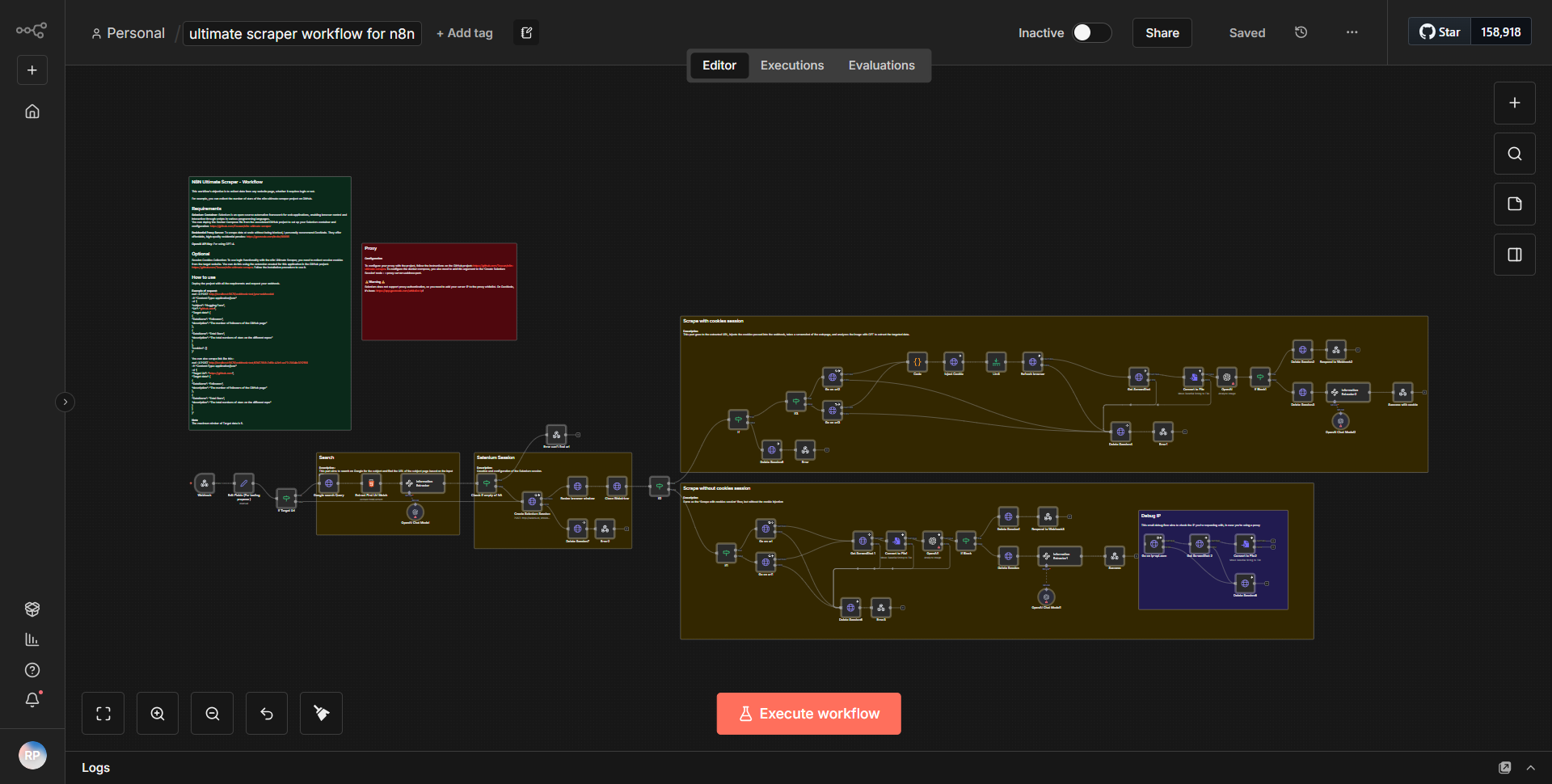
Task: Select the If Target Url node
Action: (x=286, y=499)
